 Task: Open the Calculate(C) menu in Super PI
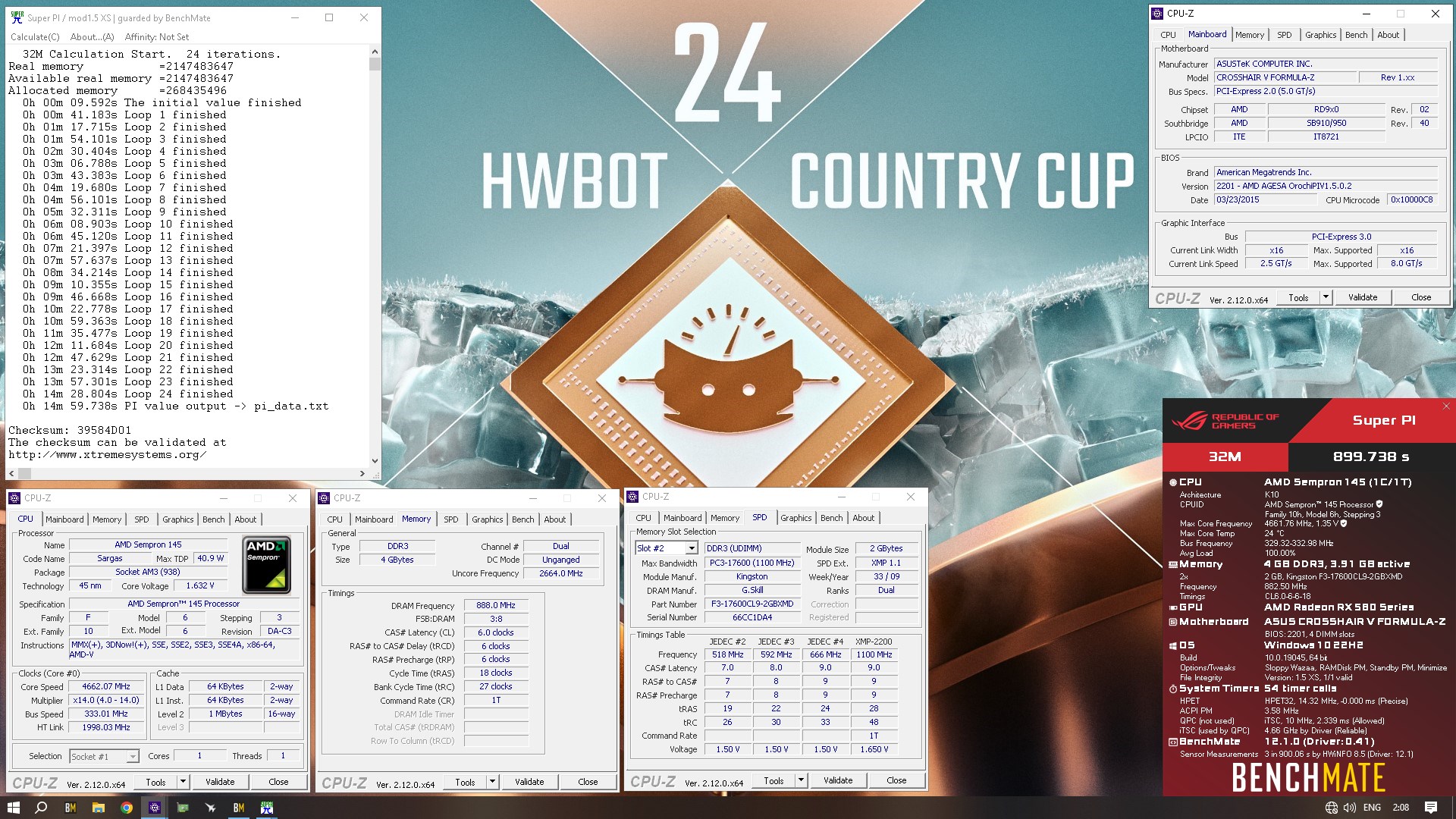click(x=35, y=37)
